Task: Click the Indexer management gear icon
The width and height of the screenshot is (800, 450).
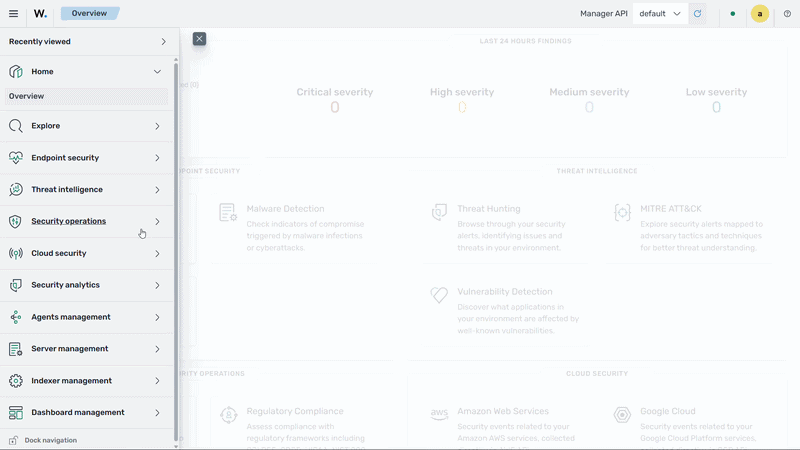Action: pos(16,381)
